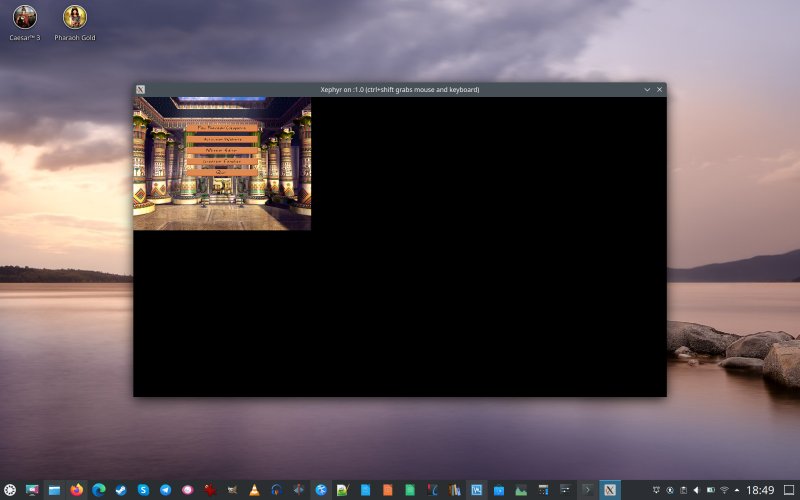Click the red splat icon in the taskbar

point(210,490)
